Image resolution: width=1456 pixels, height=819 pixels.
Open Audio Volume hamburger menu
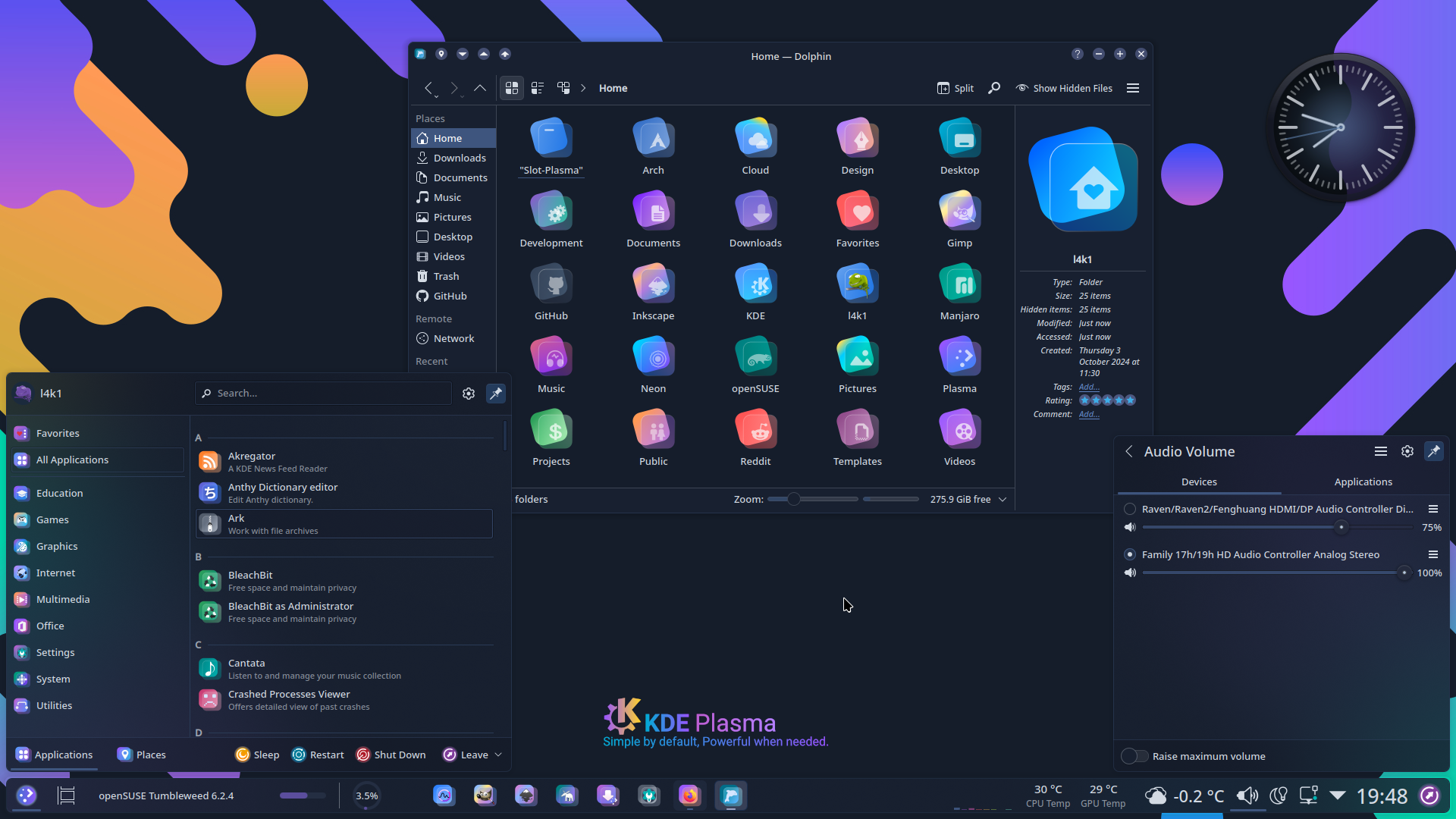pyautogui.click(x=1381, y=451)
